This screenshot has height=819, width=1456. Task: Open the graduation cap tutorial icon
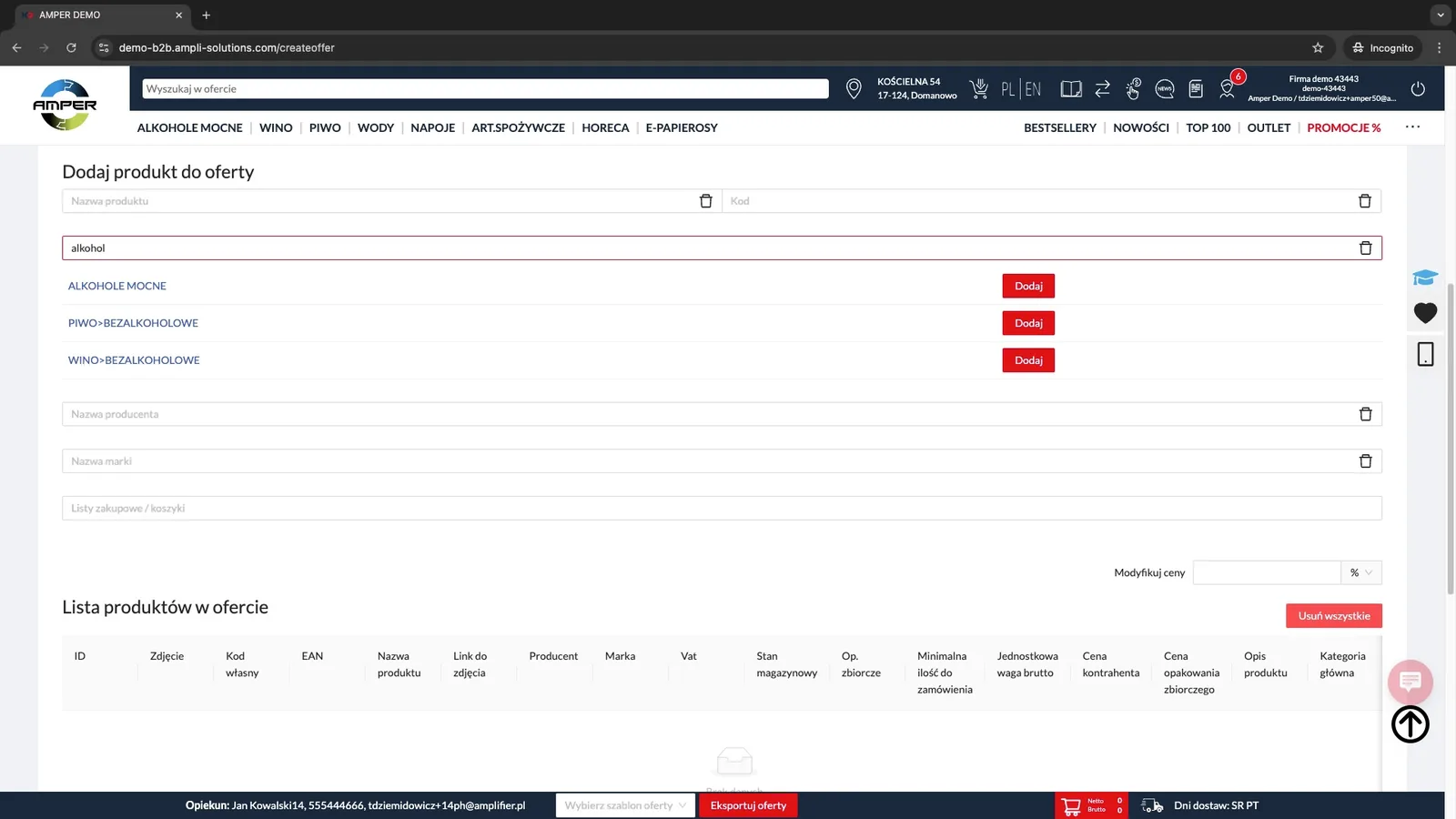[1425, 278]
